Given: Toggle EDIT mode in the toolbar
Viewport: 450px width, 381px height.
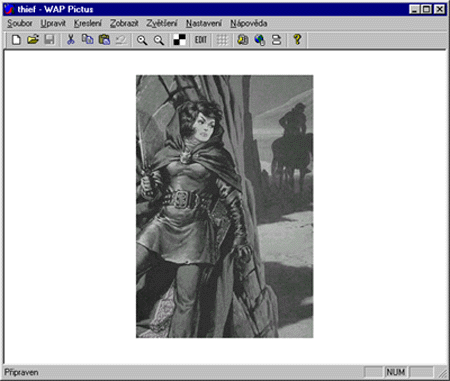Looking at the screenshot, I should coord(201,40).
